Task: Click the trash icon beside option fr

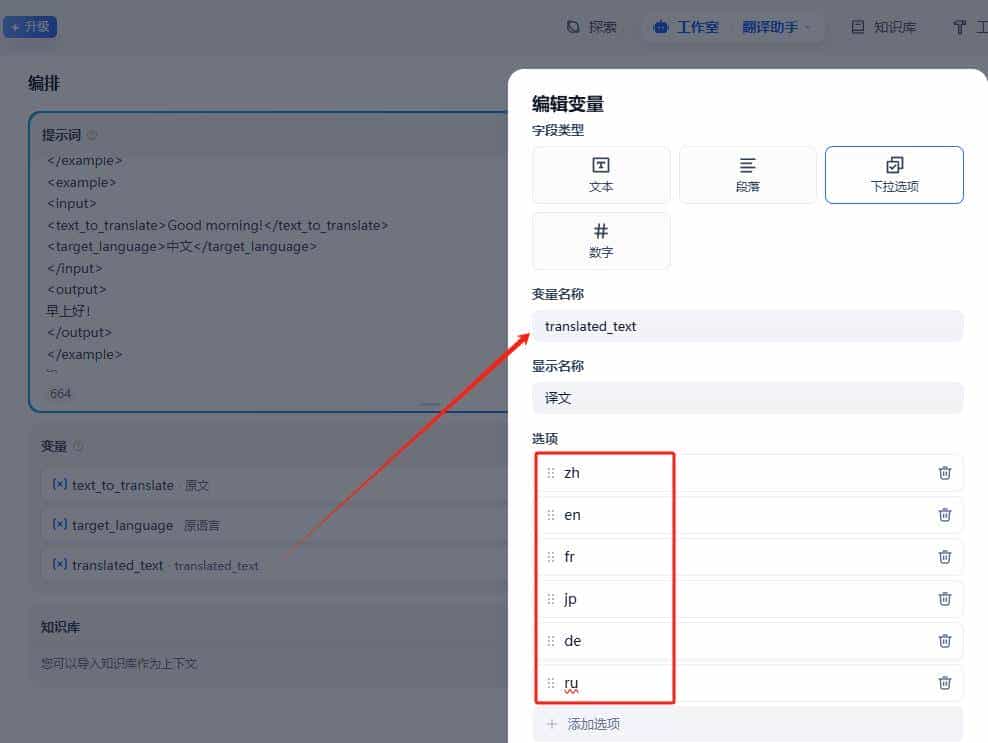Action: (x=944, y=556)
